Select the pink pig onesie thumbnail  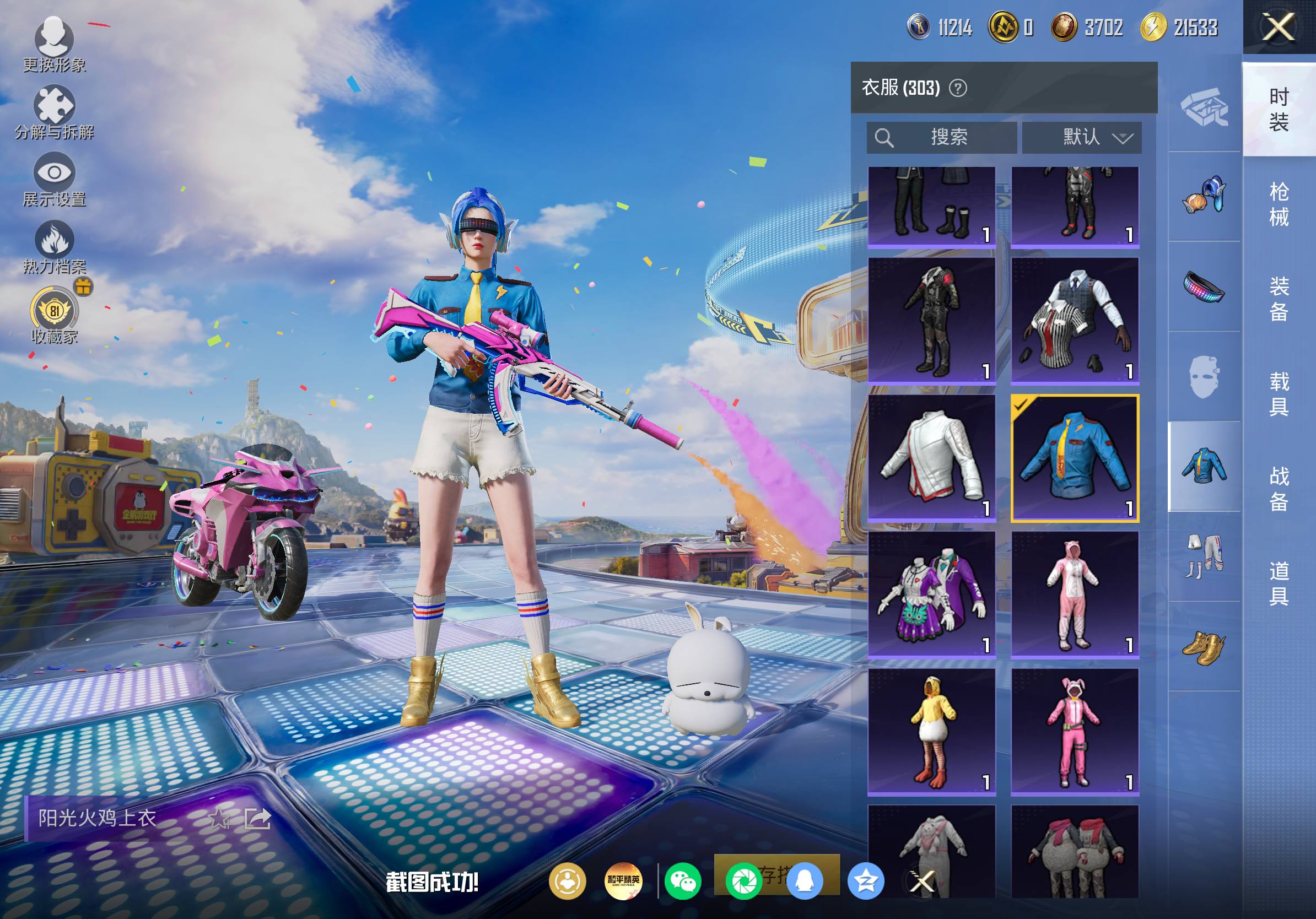[1075, 594]
